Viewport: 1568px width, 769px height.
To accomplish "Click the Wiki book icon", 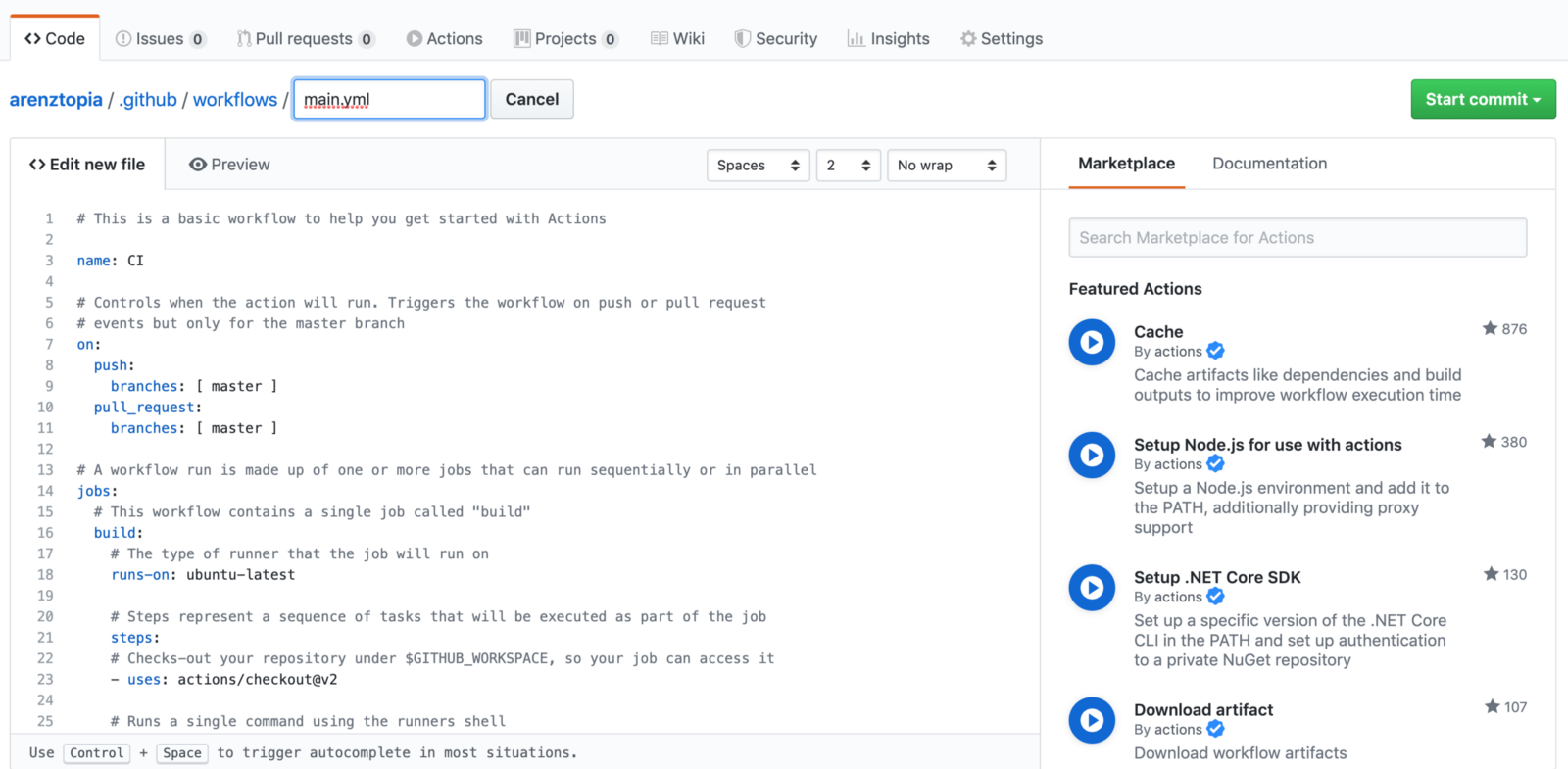I will [x=660, y=39].
